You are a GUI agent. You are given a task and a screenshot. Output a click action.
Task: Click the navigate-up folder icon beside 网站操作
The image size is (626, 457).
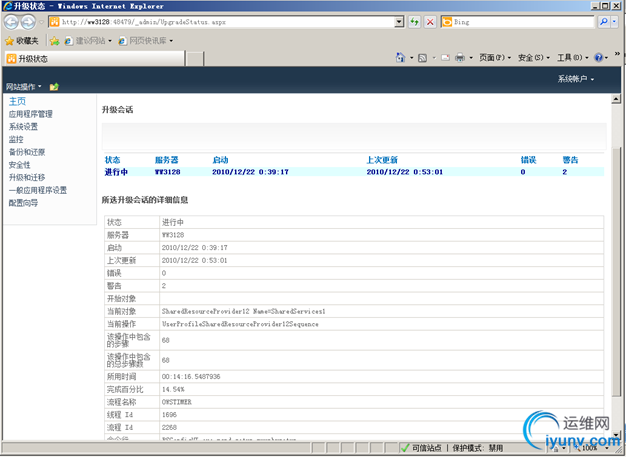pyautogui.click(x=54, y=87)
